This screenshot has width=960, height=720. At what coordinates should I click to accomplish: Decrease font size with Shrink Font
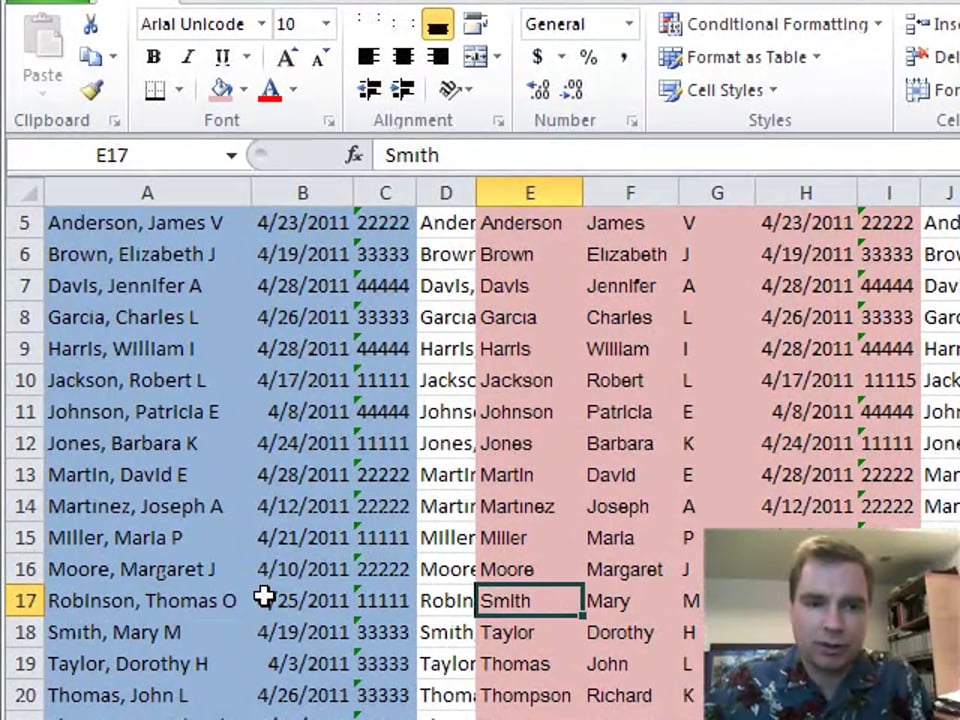point(321,58)
